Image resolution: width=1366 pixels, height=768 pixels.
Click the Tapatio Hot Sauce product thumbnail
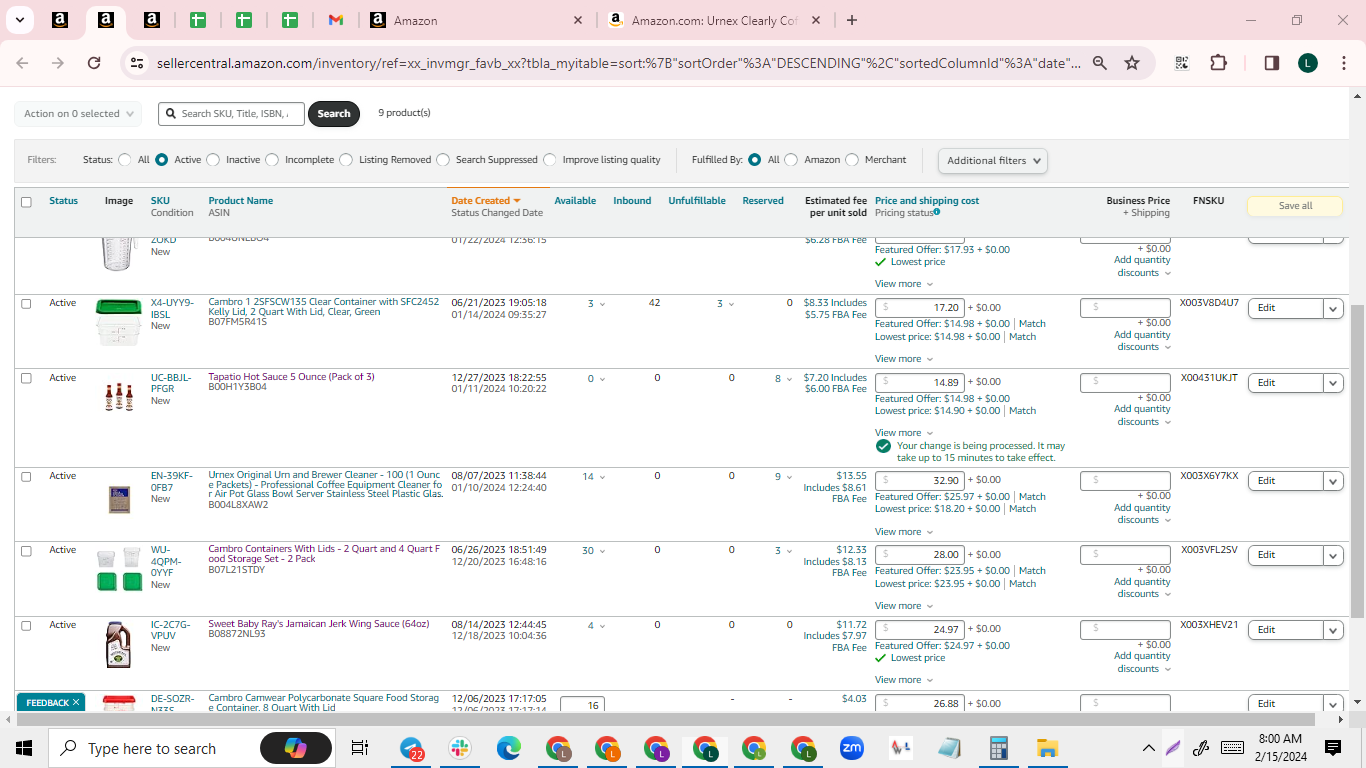coord(118,397)
